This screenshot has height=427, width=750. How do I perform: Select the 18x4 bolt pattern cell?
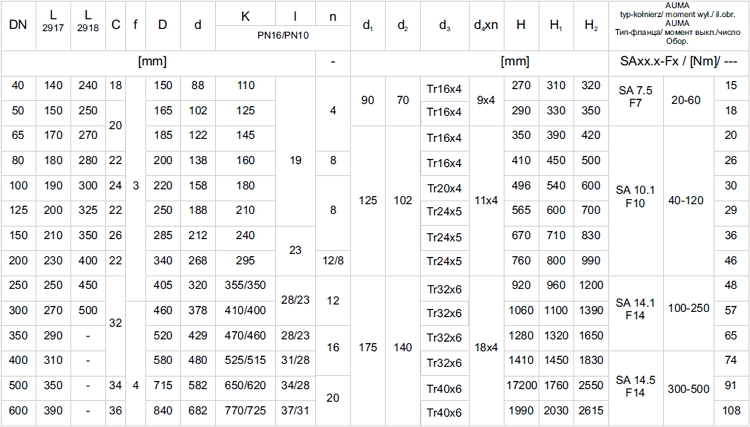[x=486, y=348]
